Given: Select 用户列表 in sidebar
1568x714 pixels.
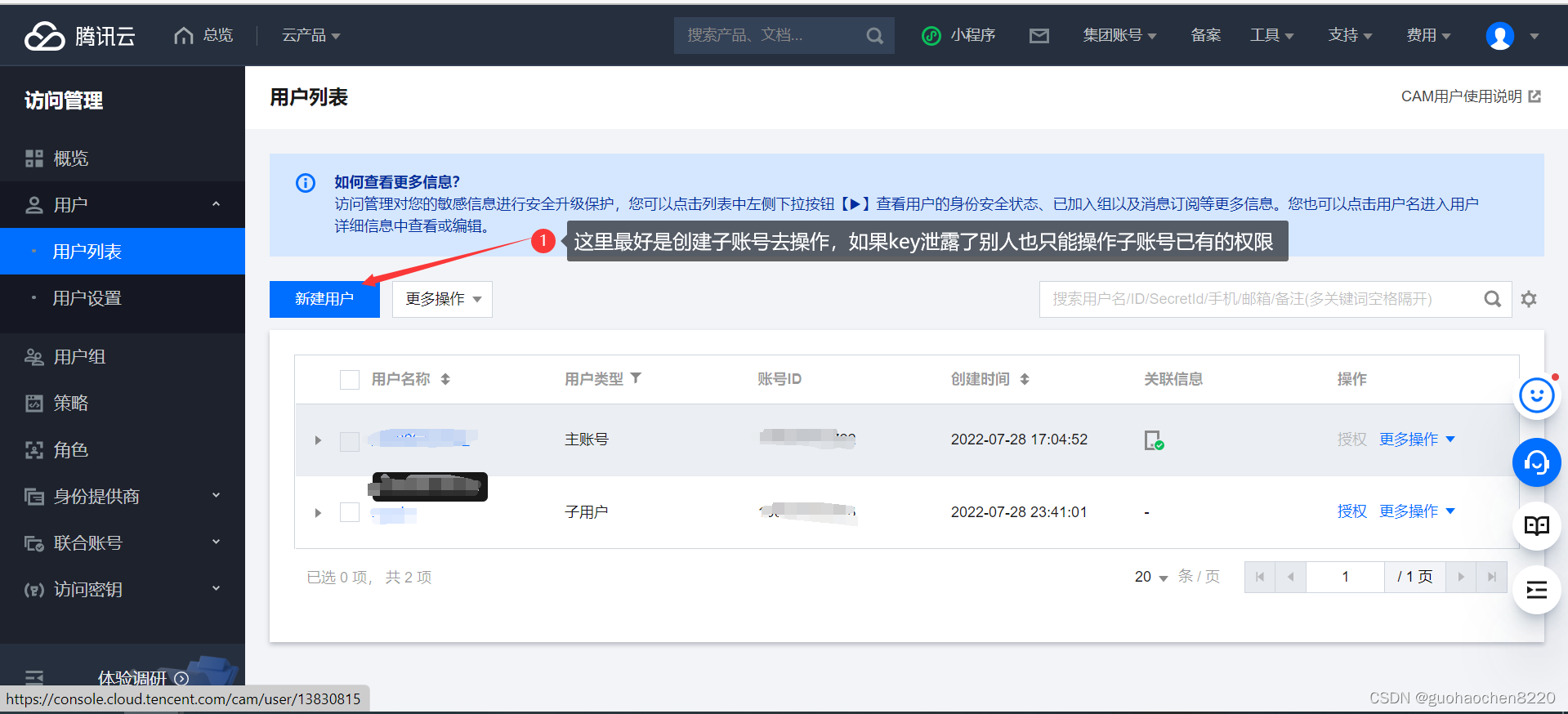Looking at the screenshot, I should [x=123, y=252].
